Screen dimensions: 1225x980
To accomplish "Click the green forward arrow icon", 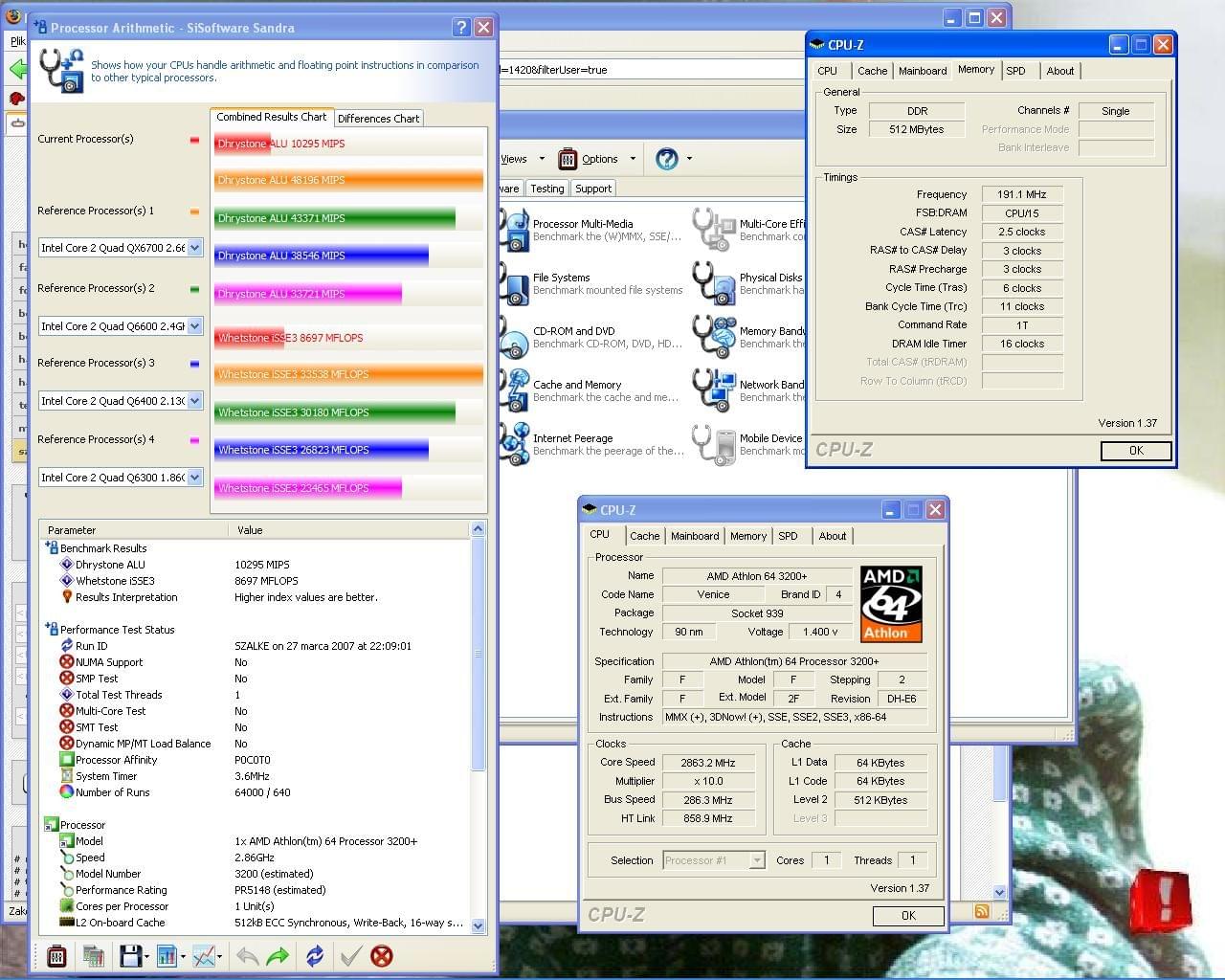I will coord(278,955).
